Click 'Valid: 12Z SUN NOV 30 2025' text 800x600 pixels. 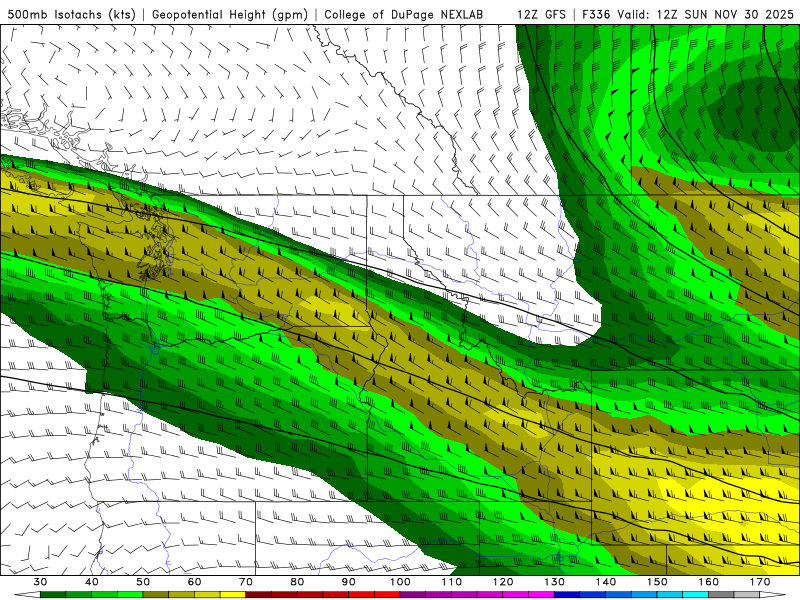click(706, 14)
